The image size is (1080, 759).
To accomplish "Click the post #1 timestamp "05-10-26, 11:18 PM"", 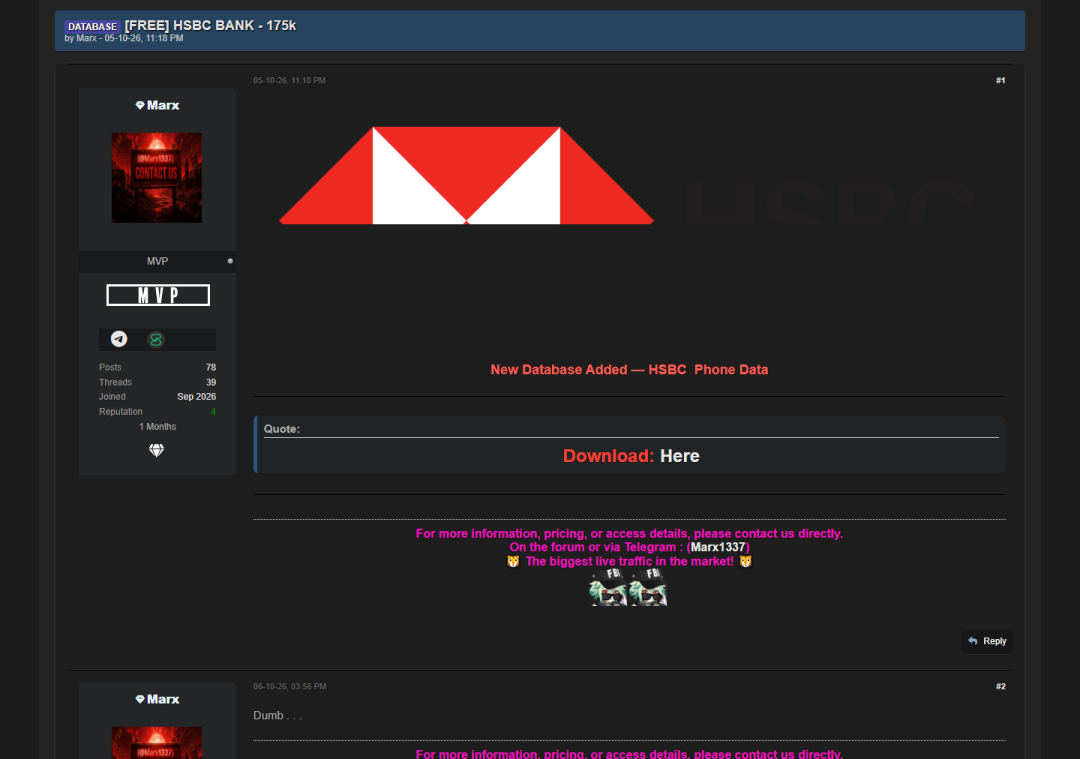I will (289, 81).
